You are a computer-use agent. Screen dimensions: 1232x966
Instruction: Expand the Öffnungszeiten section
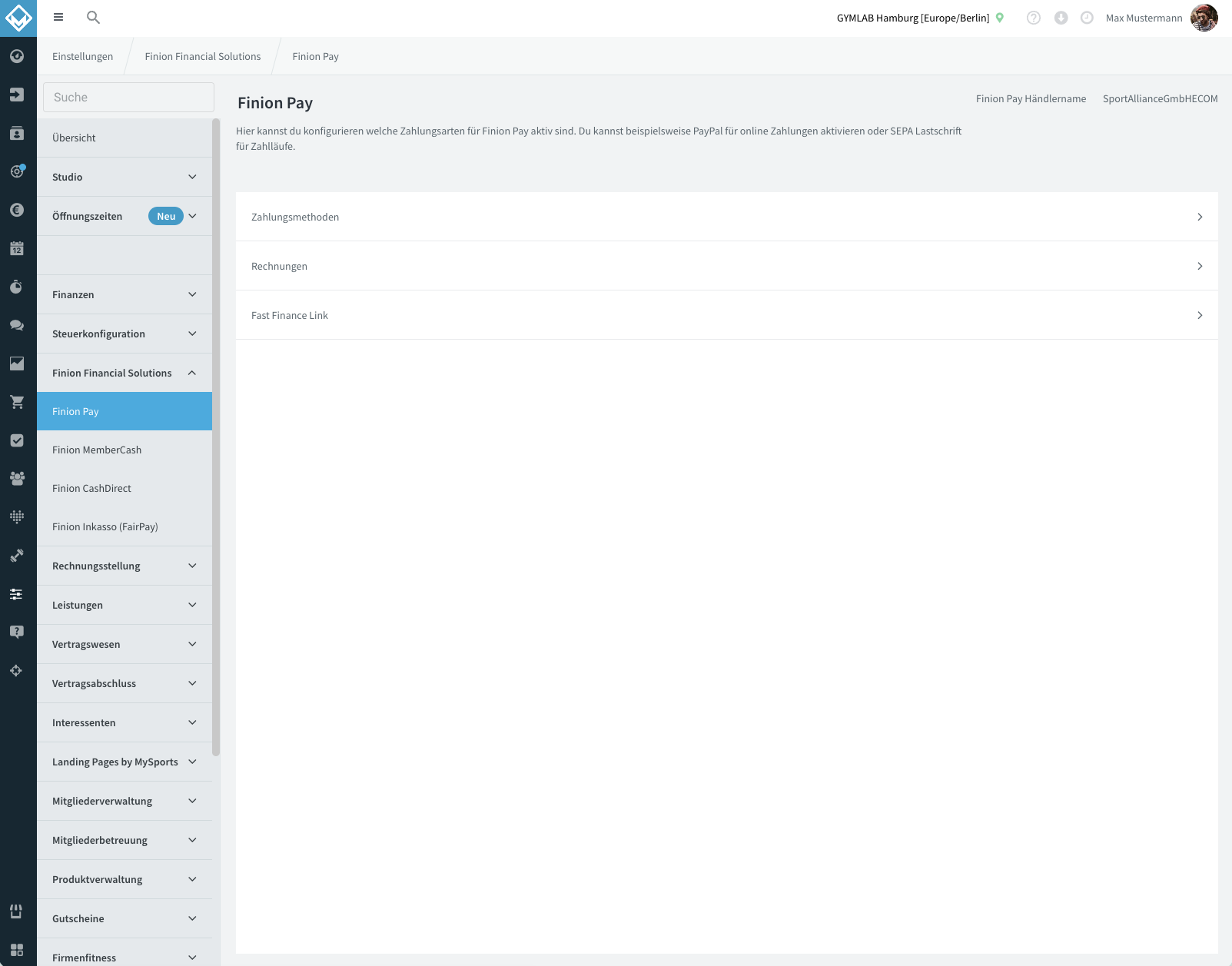125,216
